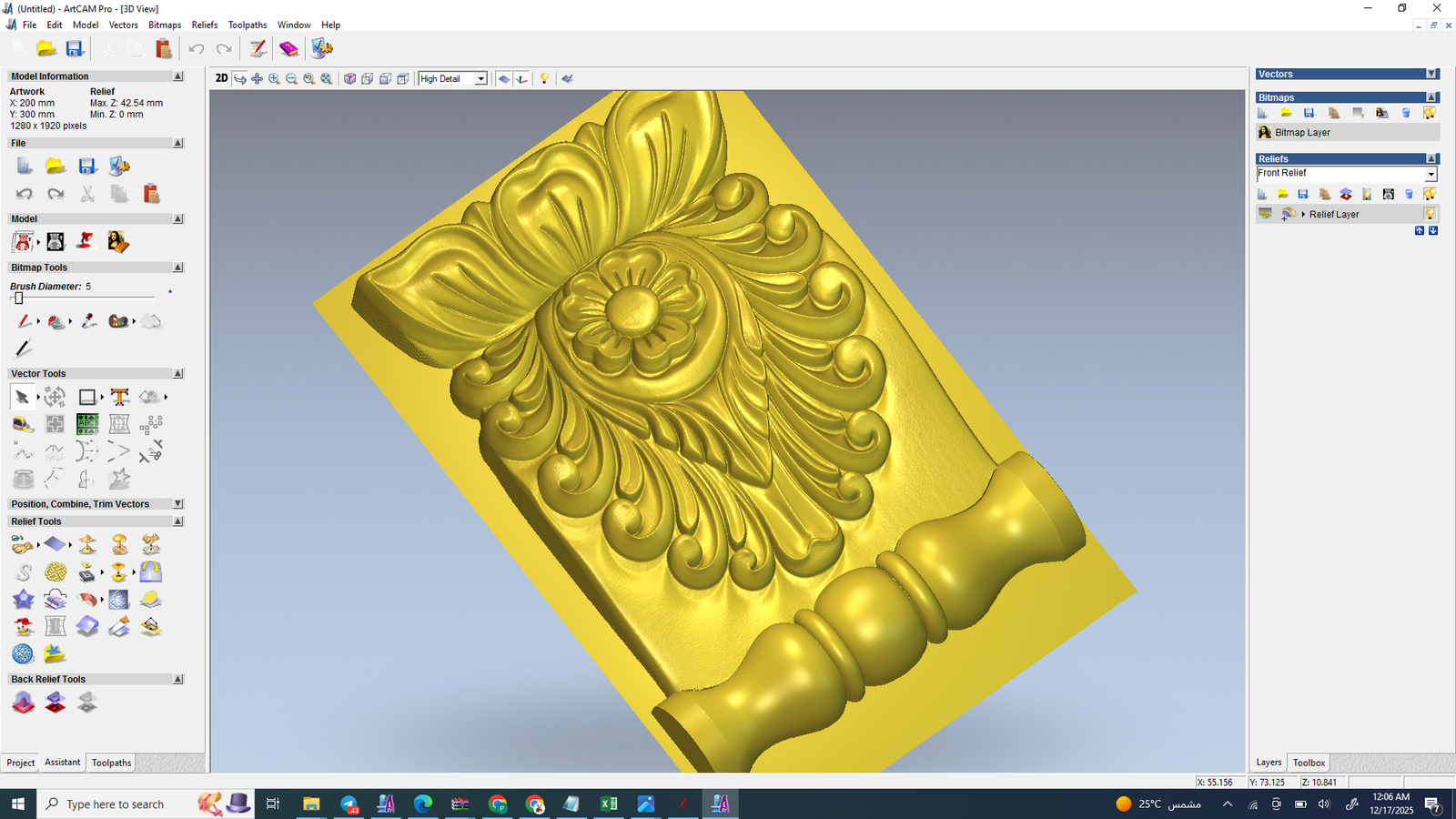Click the measure tape tool icon

pos(23,424)
